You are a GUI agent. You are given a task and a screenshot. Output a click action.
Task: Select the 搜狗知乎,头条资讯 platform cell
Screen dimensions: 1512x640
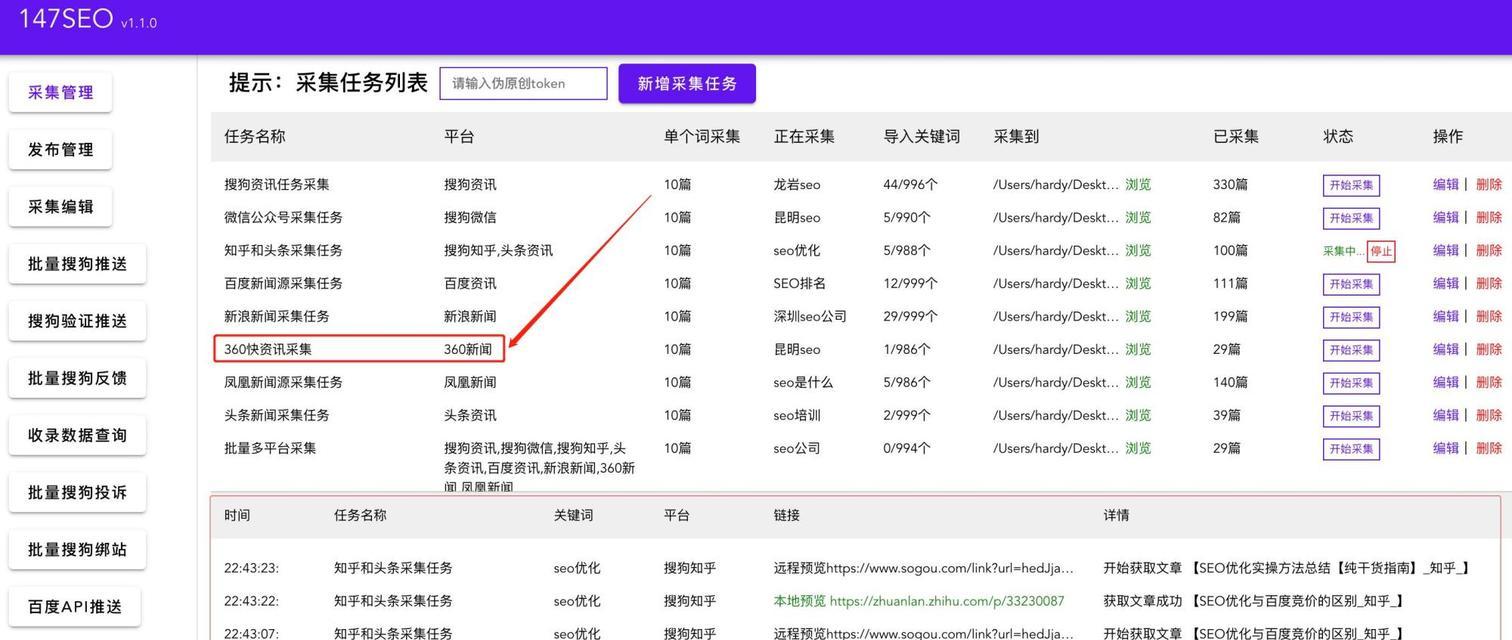[x=498, y=250]
